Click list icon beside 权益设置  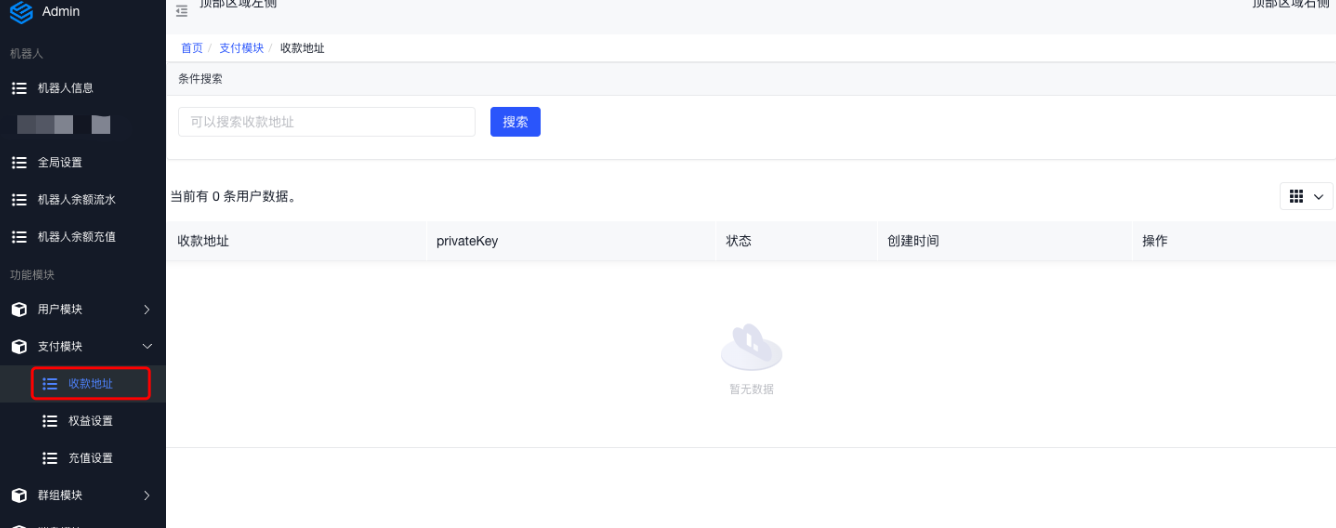click(x=50, y=421)
